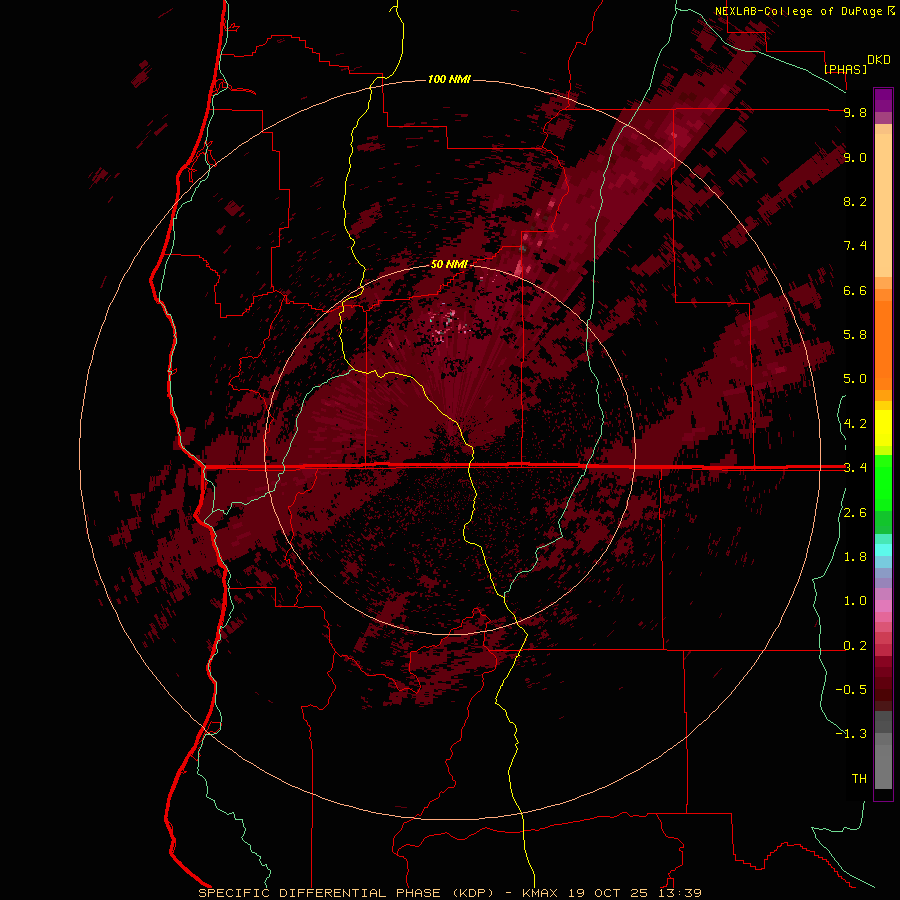Click the TH label on the color scale
Viewport: 900px width, 900px height.
click(859, 779)
